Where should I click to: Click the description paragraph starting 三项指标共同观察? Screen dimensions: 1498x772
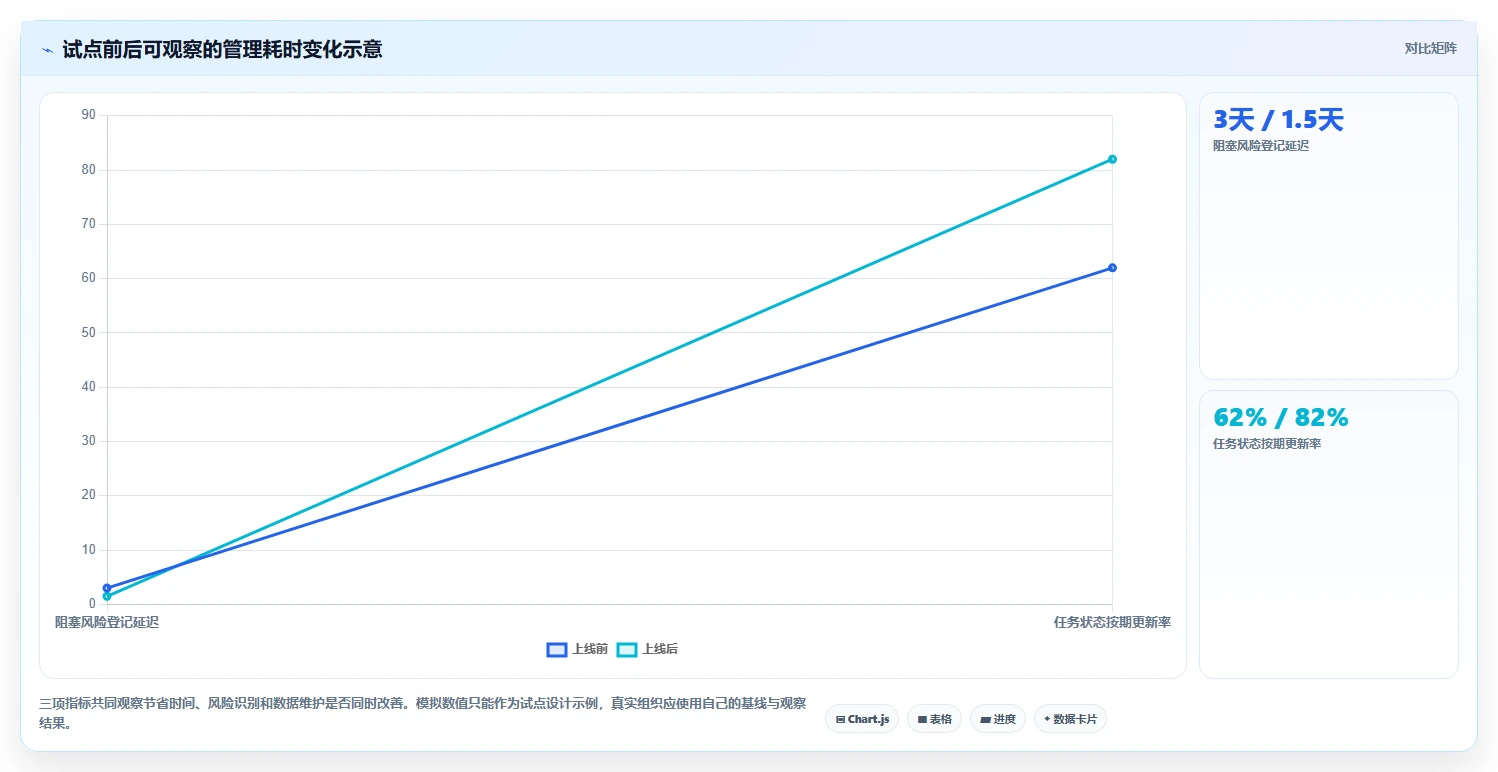tap(423, 714)
